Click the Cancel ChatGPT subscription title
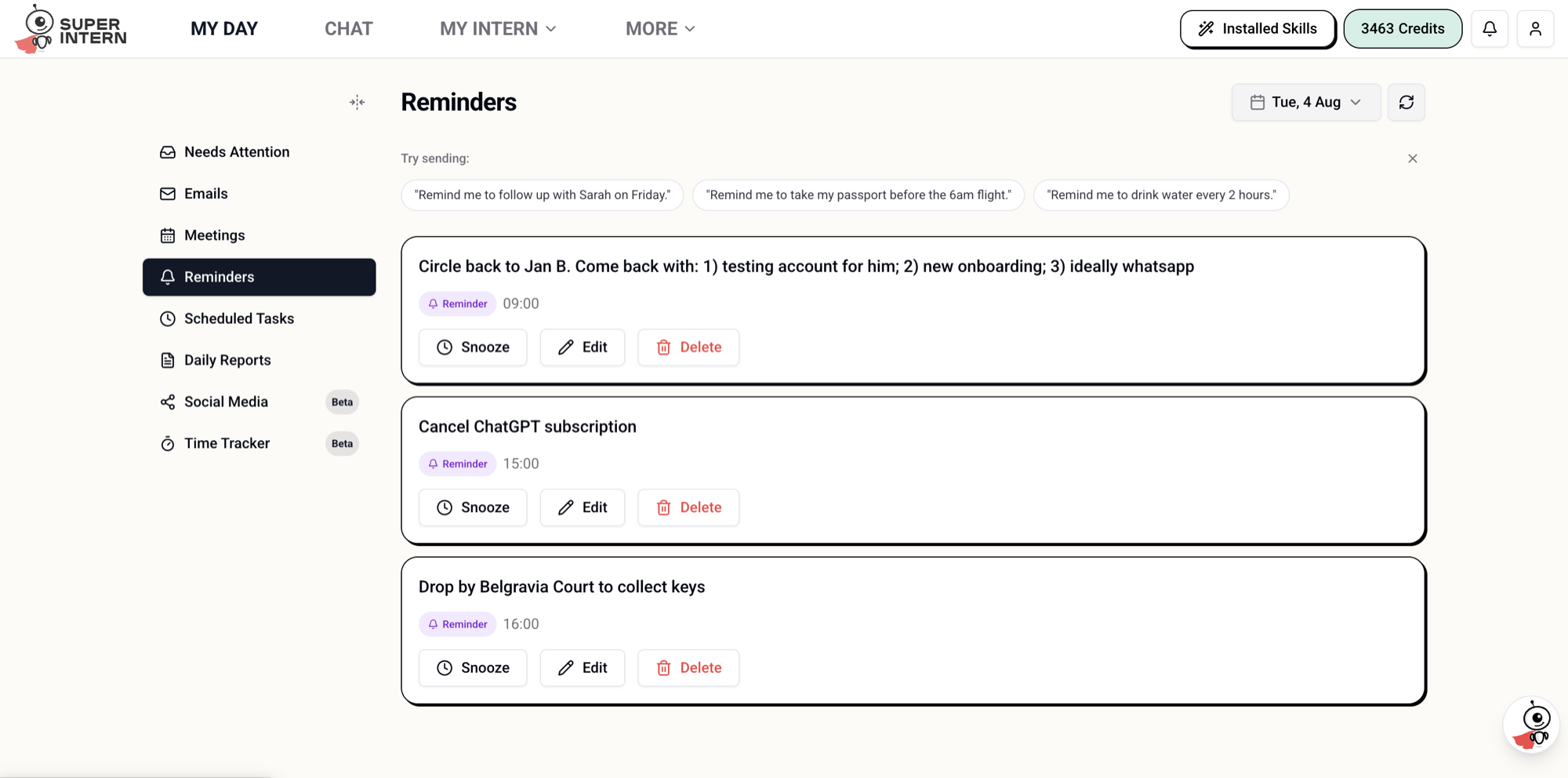The image size is (1568, 778). coord(528,427)
